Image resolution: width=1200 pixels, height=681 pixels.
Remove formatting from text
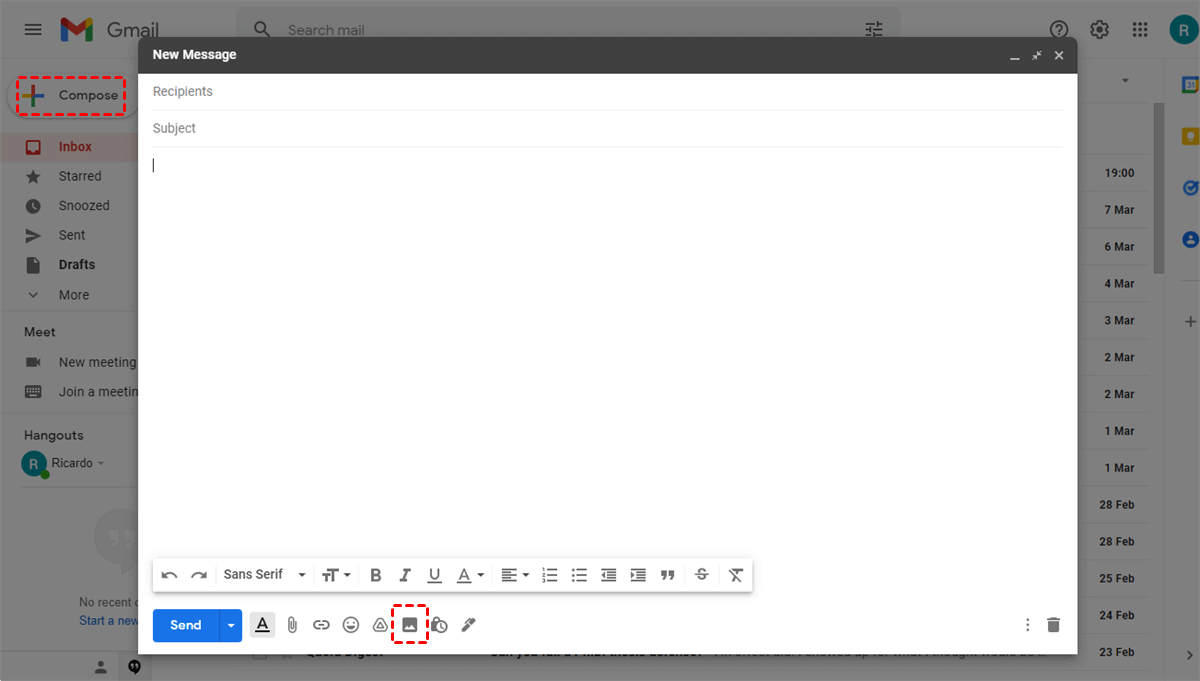736,575
